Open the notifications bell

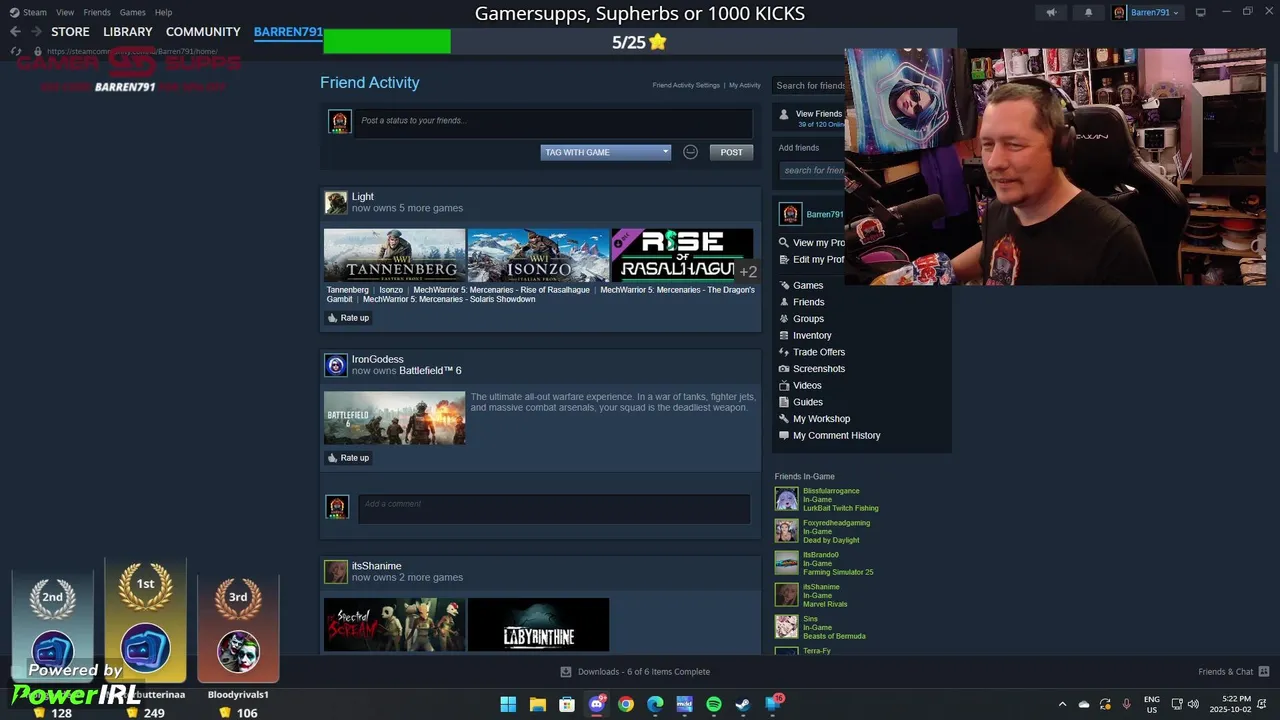1088,12
